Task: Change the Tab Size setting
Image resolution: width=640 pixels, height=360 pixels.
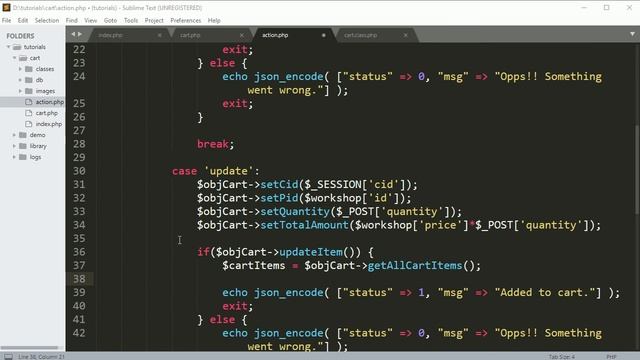Action: pyautogui.click(x=562, y=357)
